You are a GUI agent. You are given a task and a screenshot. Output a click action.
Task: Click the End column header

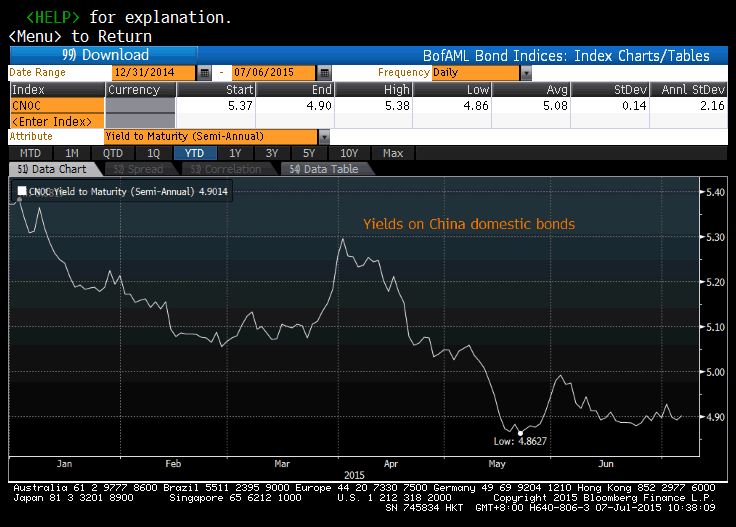[295, 90]
